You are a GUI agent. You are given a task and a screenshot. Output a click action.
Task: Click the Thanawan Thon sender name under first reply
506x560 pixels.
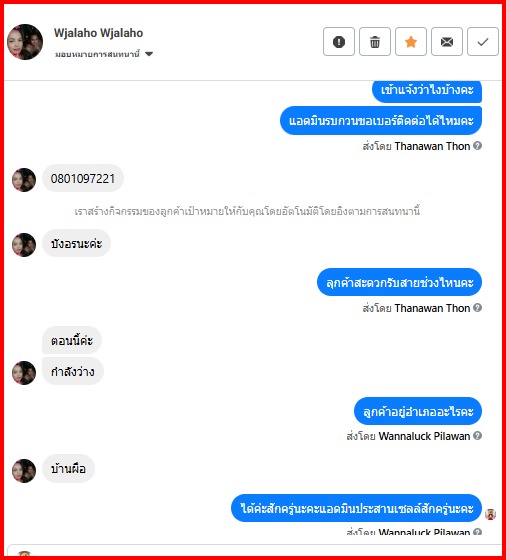432,146
